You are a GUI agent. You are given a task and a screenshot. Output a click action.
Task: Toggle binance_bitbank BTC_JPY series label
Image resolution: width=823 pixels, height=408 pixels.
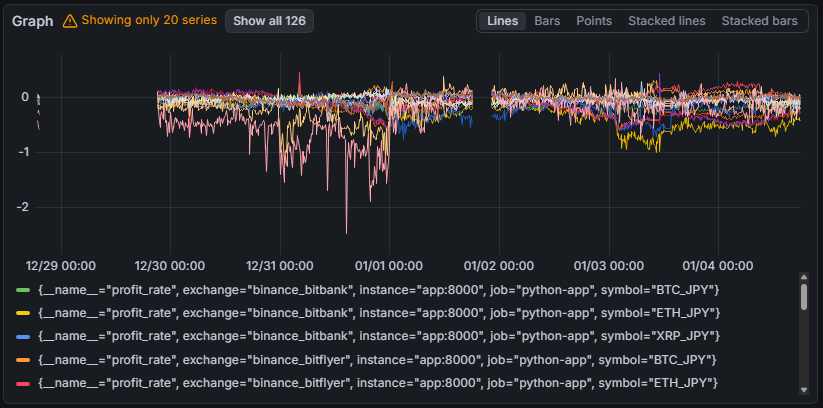(x=378, y=290)
